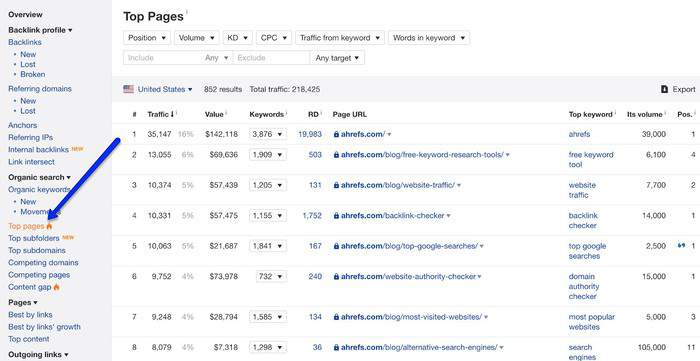Open Best by links' growth
The width and height of the screenshot is (700, 361).
pos(45,327)
